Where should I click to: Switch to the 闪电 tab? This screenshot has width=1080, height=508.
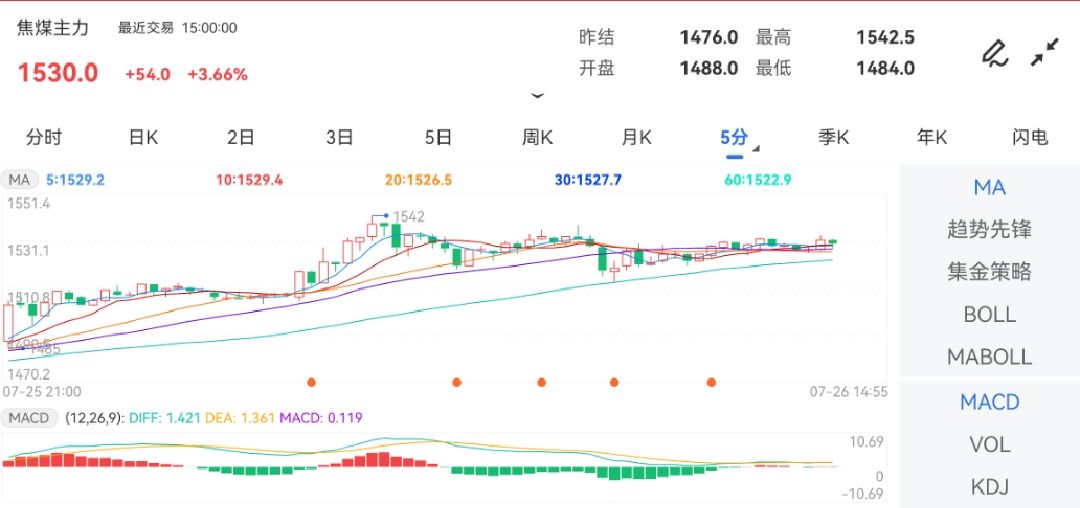[x=1030, y=137]
